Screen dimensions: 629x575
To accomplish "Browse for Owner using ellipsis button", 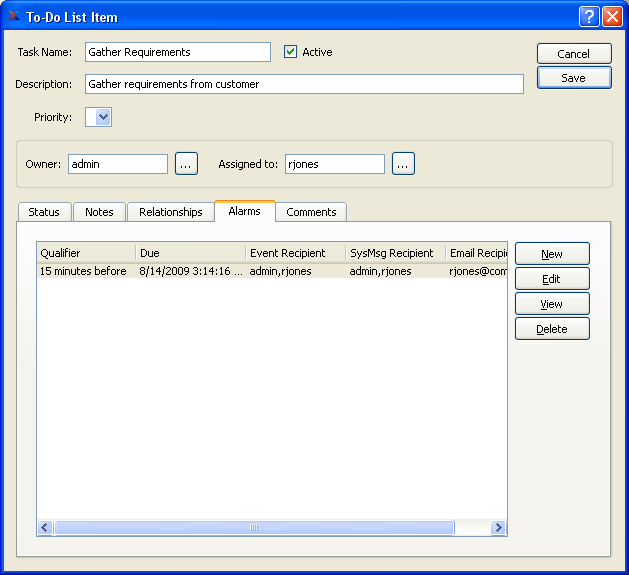I will click(186, 164).
